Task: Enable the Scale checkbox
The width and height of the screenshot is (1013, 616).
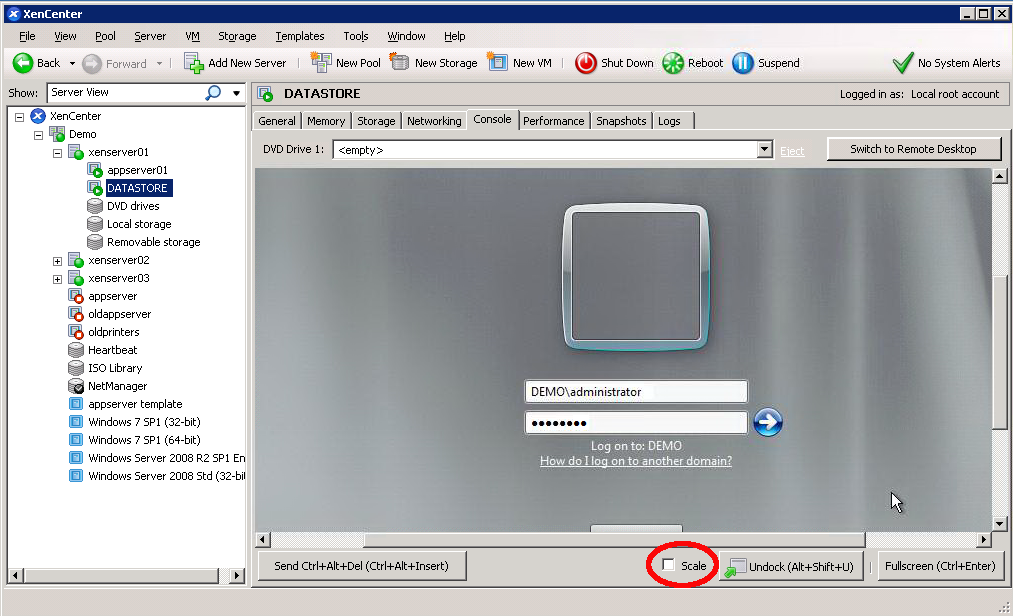Action: click(669, 565)
